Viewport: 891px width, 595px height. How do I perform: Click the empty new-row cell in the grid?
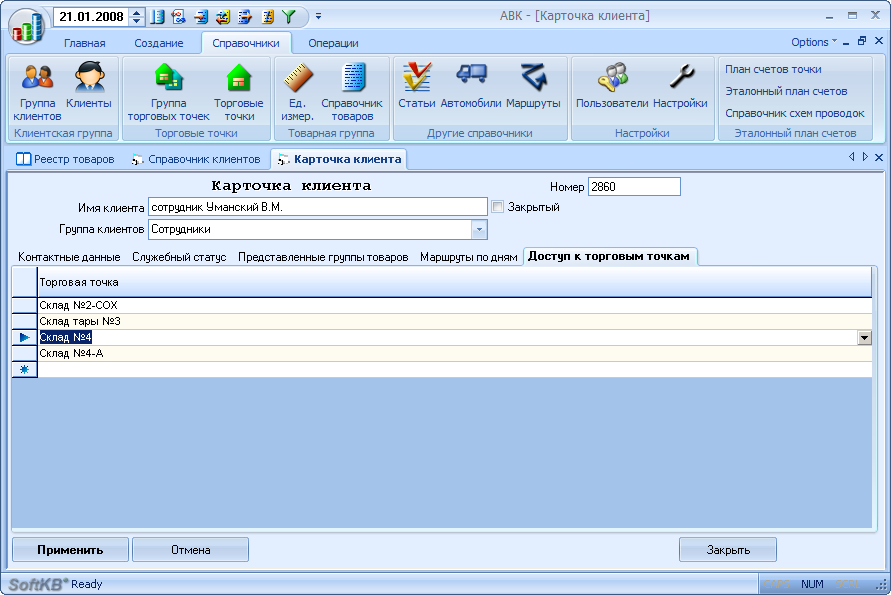tap(455, 369)
